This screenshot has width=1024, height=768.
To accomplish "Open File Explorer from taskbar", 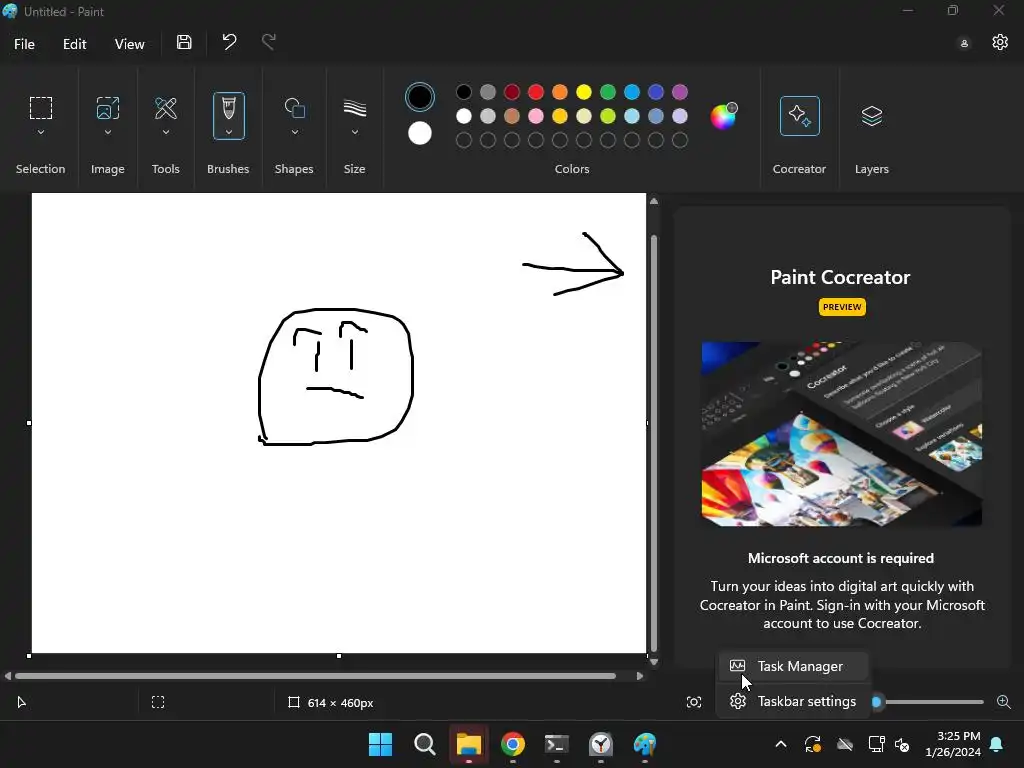I will coord(468,744).
